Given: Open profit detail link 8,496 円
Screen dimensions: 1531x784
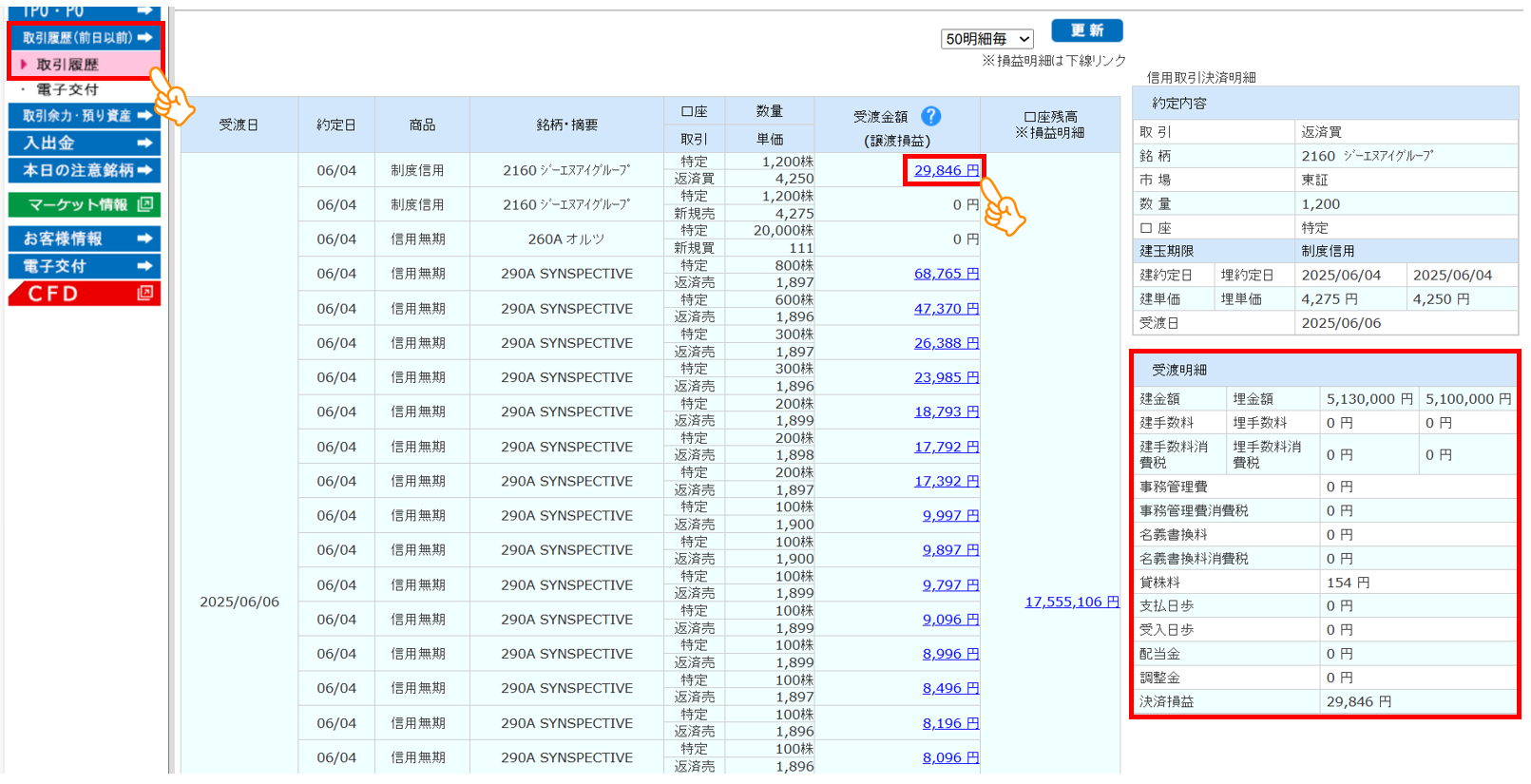Looking at the screenshot, I should click(x=950, y=688).
